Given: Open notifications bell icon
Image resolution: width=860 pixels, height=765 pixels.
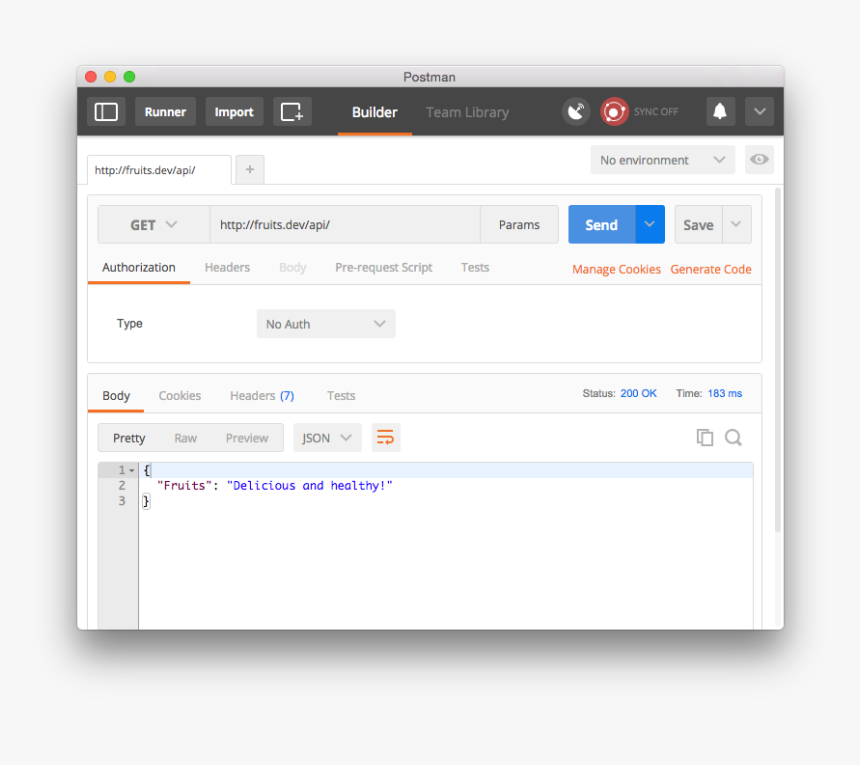Looking at the screenshot, I should [720, 112].
